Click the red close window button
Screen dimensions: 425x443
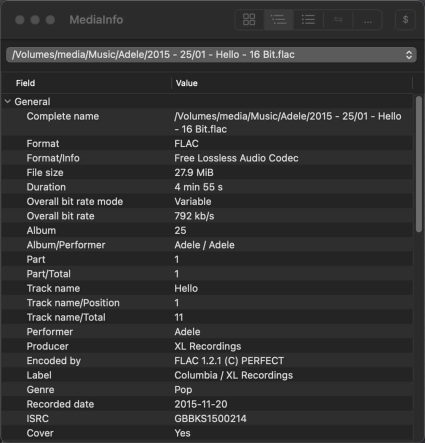[x=20, y=20]
